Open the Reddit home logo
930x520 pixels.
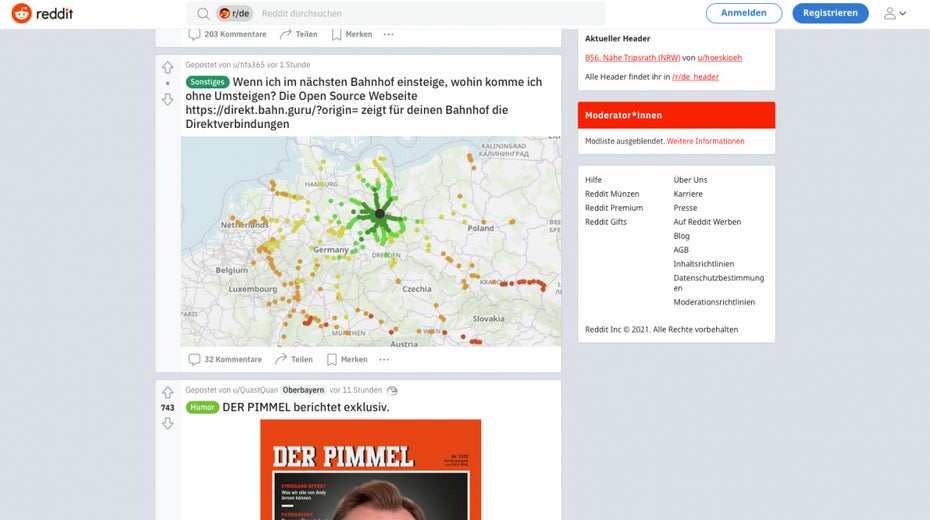click(42, 13)
